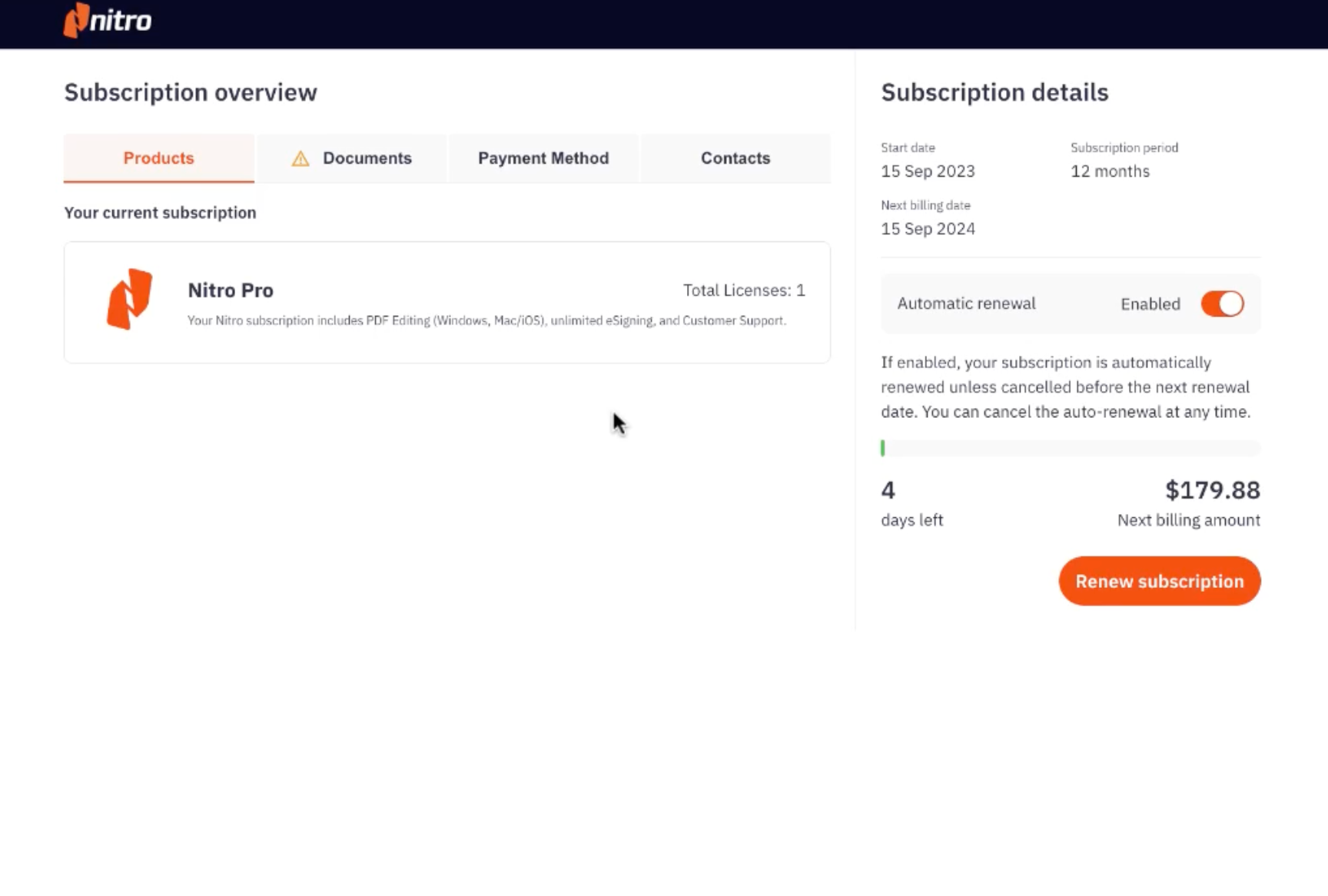The height and width of the screenshot is (896, 1328).
Task: Click the Renew subscription button
Action: [1159, 581]
